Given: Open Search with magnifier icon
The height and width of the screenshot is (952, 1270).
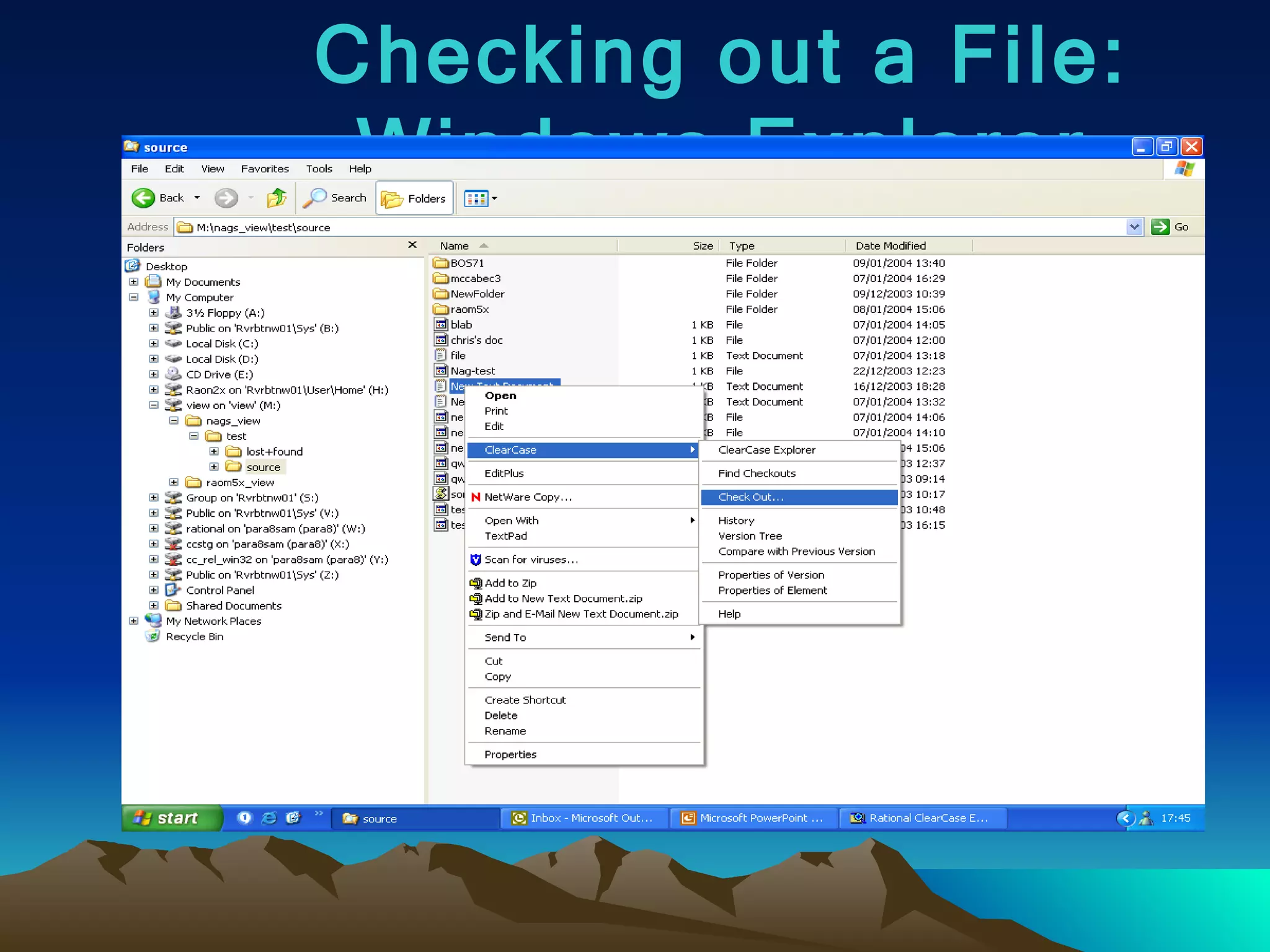Looking at the screenshot, I should 335,198.
